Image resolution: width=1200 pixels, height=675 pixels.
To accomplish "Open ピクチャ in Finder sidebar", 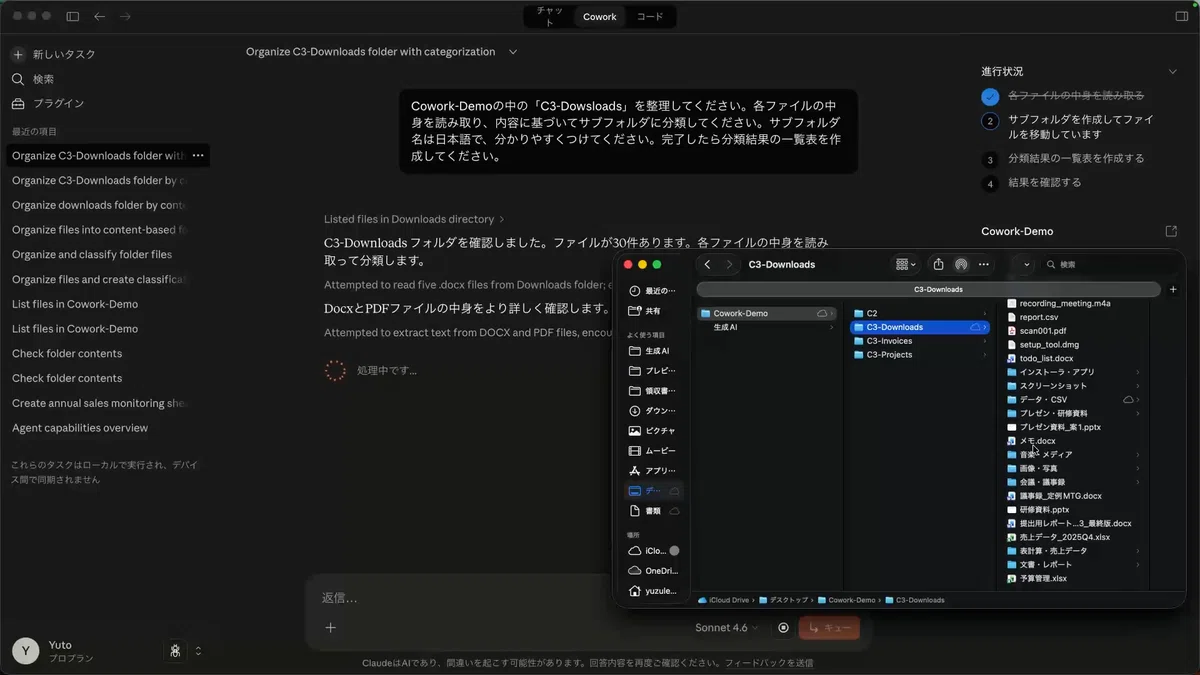I will tap(652, 431).
